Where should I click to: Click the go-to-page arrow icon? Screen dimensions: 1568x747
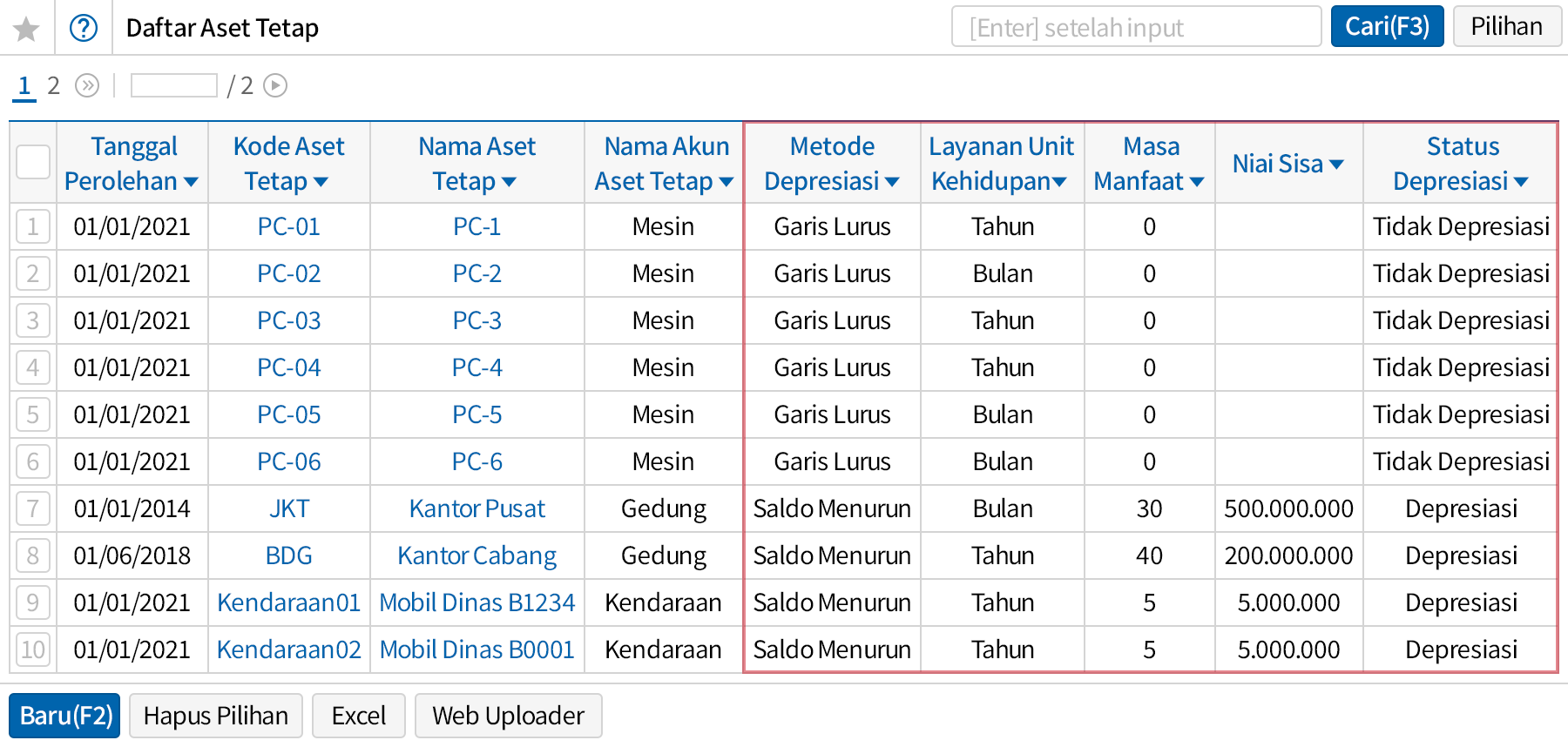[275, 85]
